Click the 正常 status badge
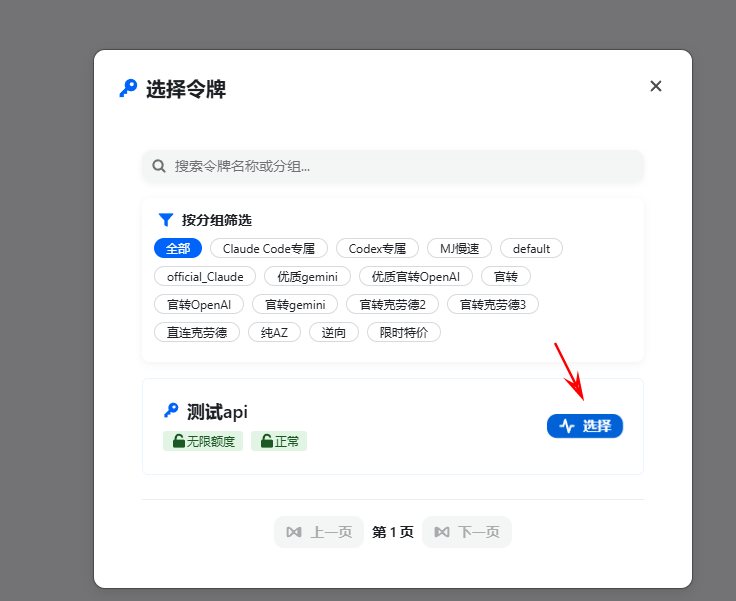736x601 pixels. [x=279, y=441]
